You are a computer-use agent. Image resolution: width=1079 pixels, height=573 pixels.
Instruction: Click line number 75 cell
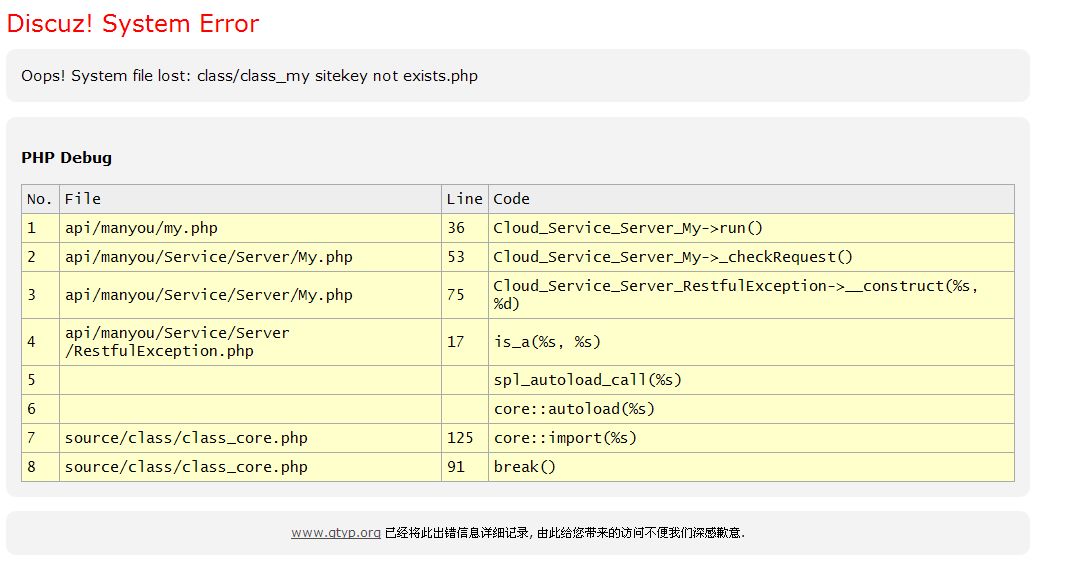click(464, 294)
